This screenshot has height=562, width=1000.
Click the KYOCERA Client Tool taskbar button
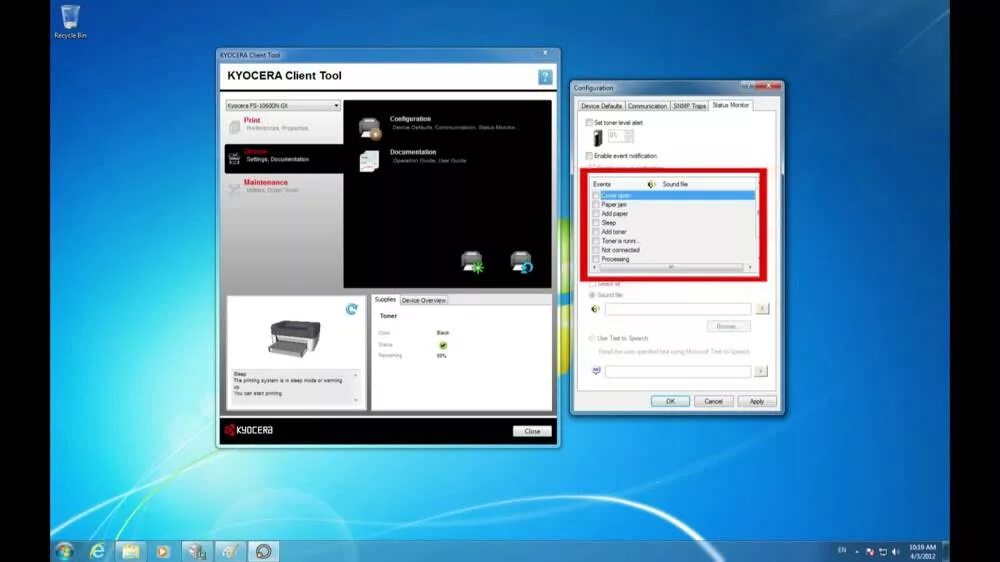263,551
